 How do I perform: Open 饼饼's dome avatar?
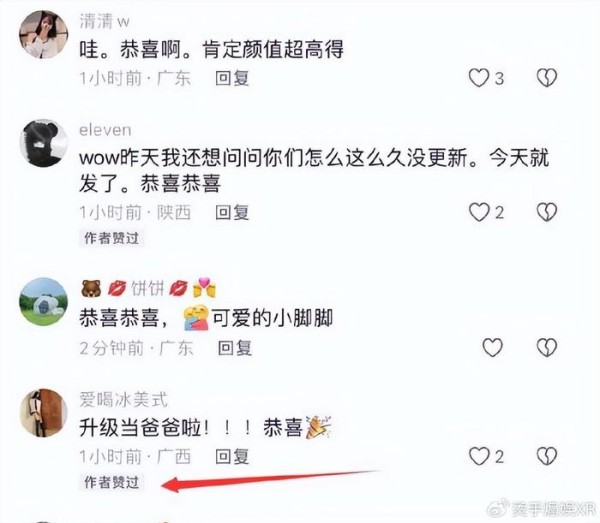click(x=44, y=301)
